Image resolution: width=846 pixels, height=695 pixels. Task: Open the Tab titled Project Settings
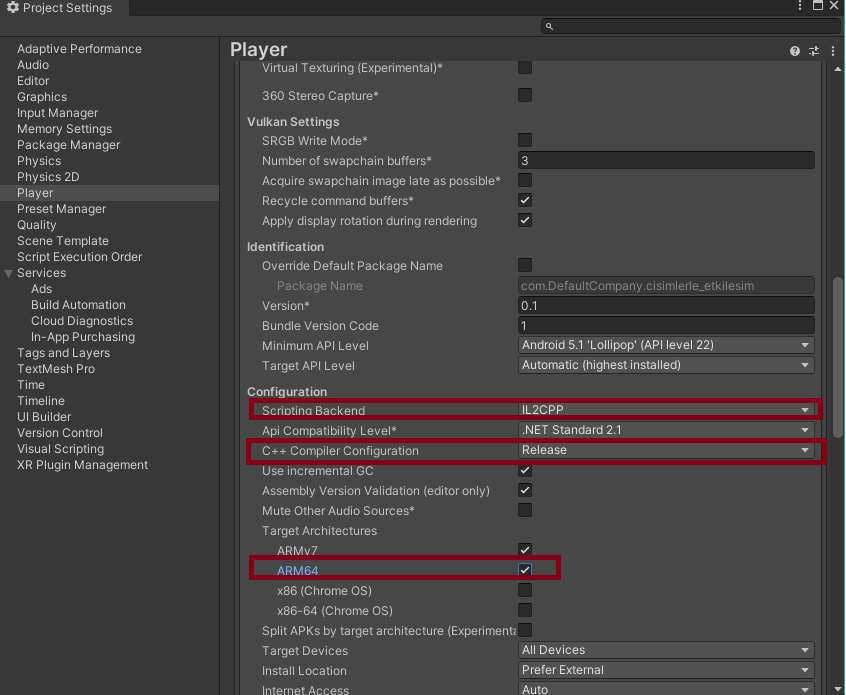(60, 8)
